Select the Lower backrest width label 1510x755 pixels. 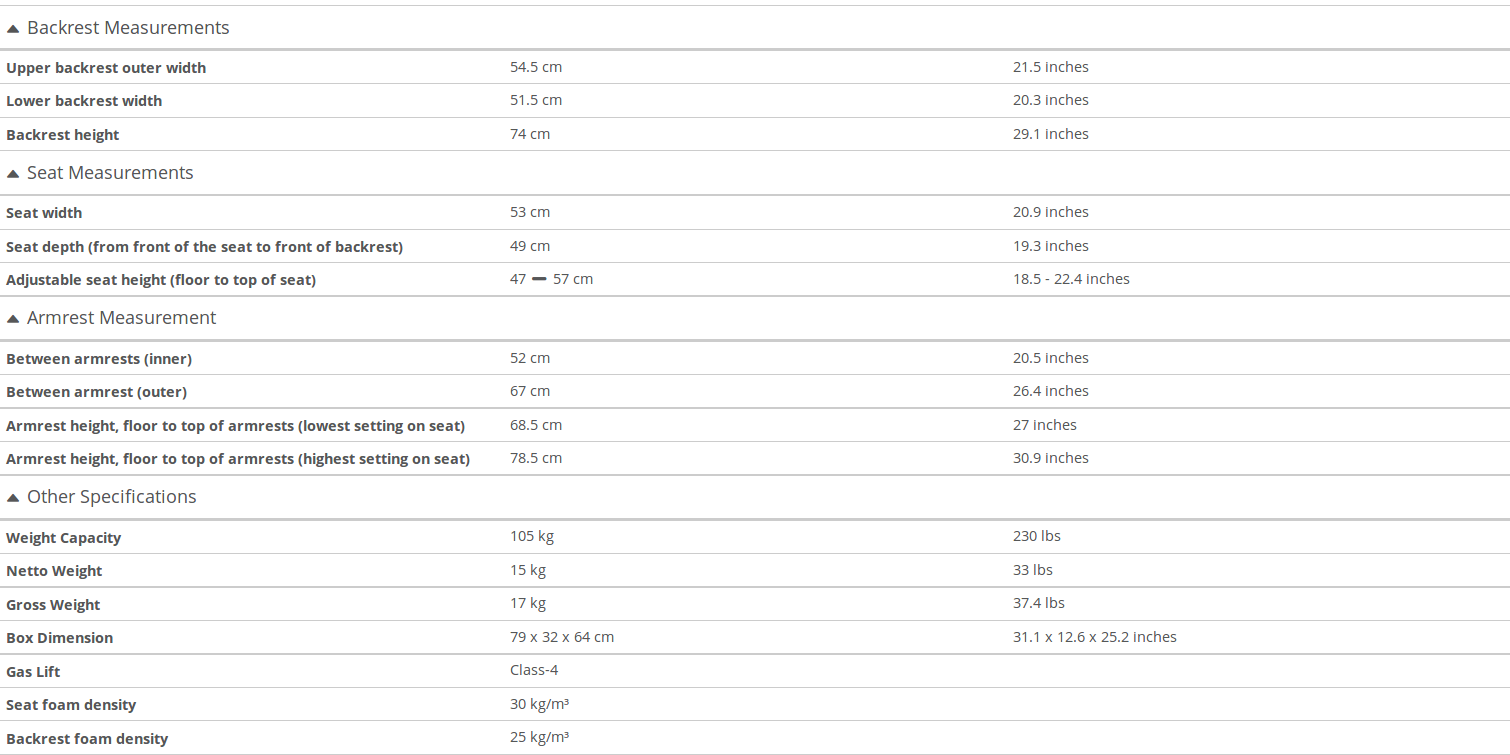pyautogui.click(x=84, y=101)
